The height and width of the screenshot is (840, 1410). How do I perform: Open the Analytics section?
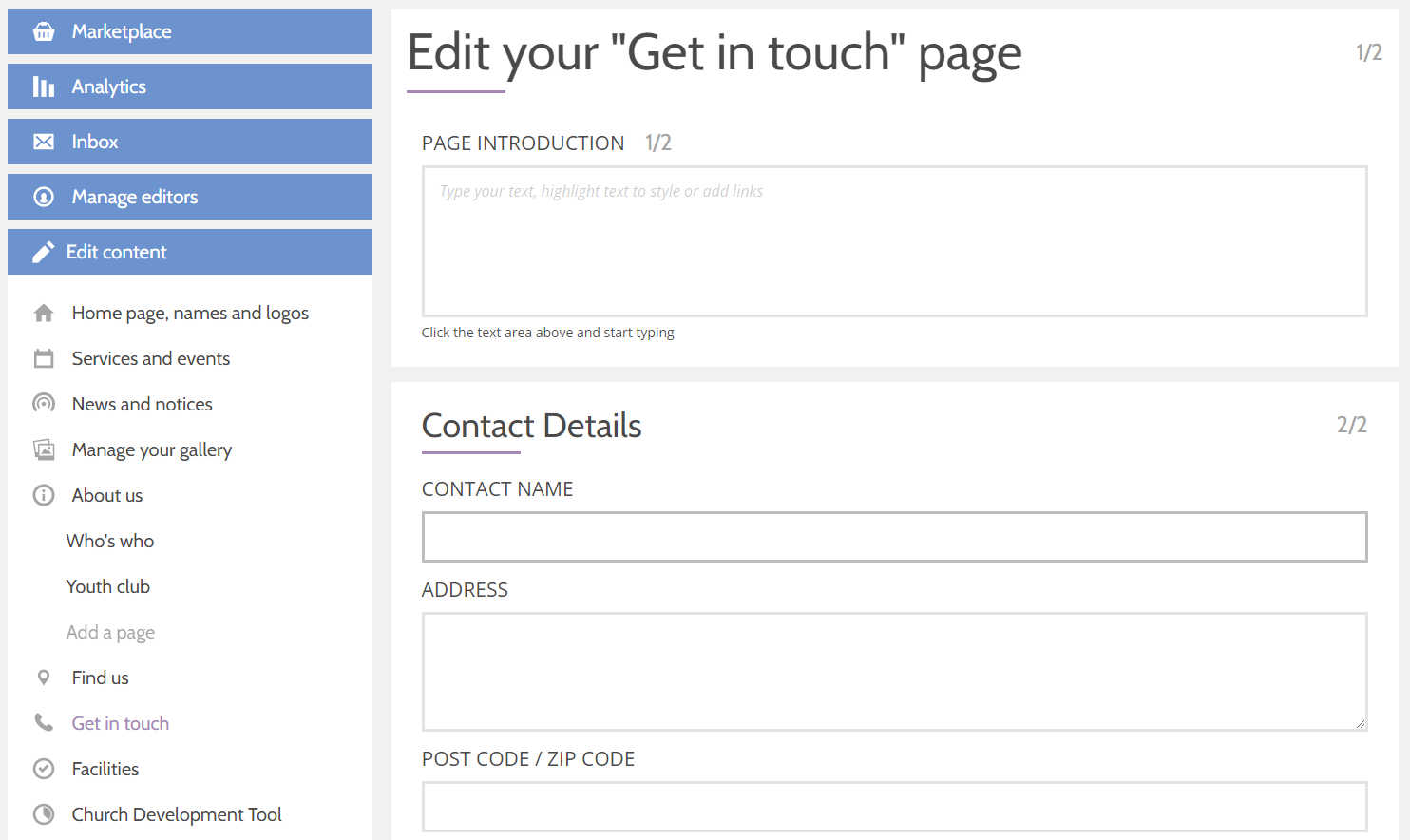[190, 86]
